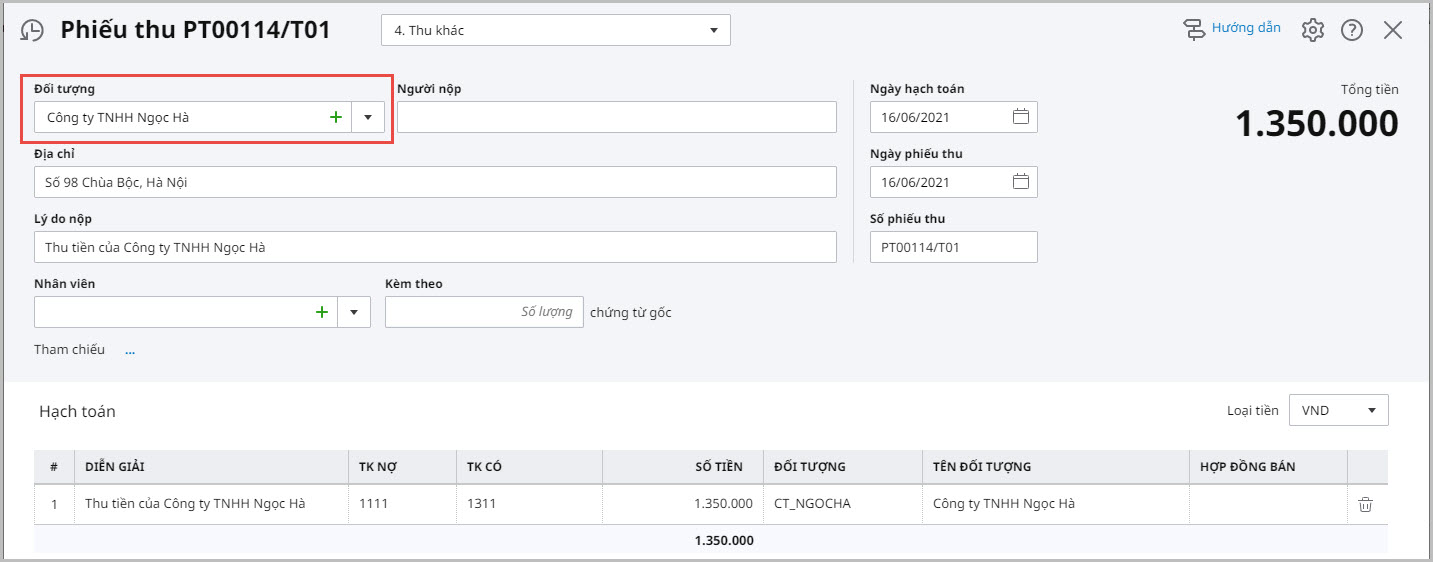
Task: Close the Phiếu thu form
Action: 1393,30
